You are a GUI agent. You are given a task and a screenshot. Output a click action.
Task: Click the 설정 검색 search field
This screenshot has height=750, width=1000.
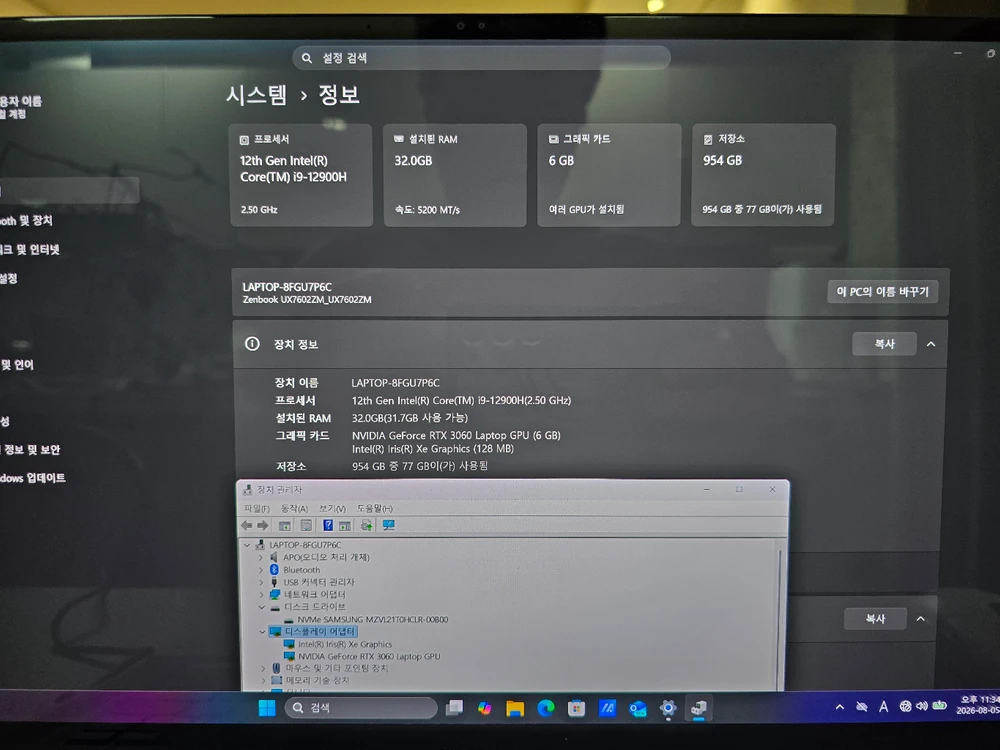pyautogui.click(x=482, y=58)
